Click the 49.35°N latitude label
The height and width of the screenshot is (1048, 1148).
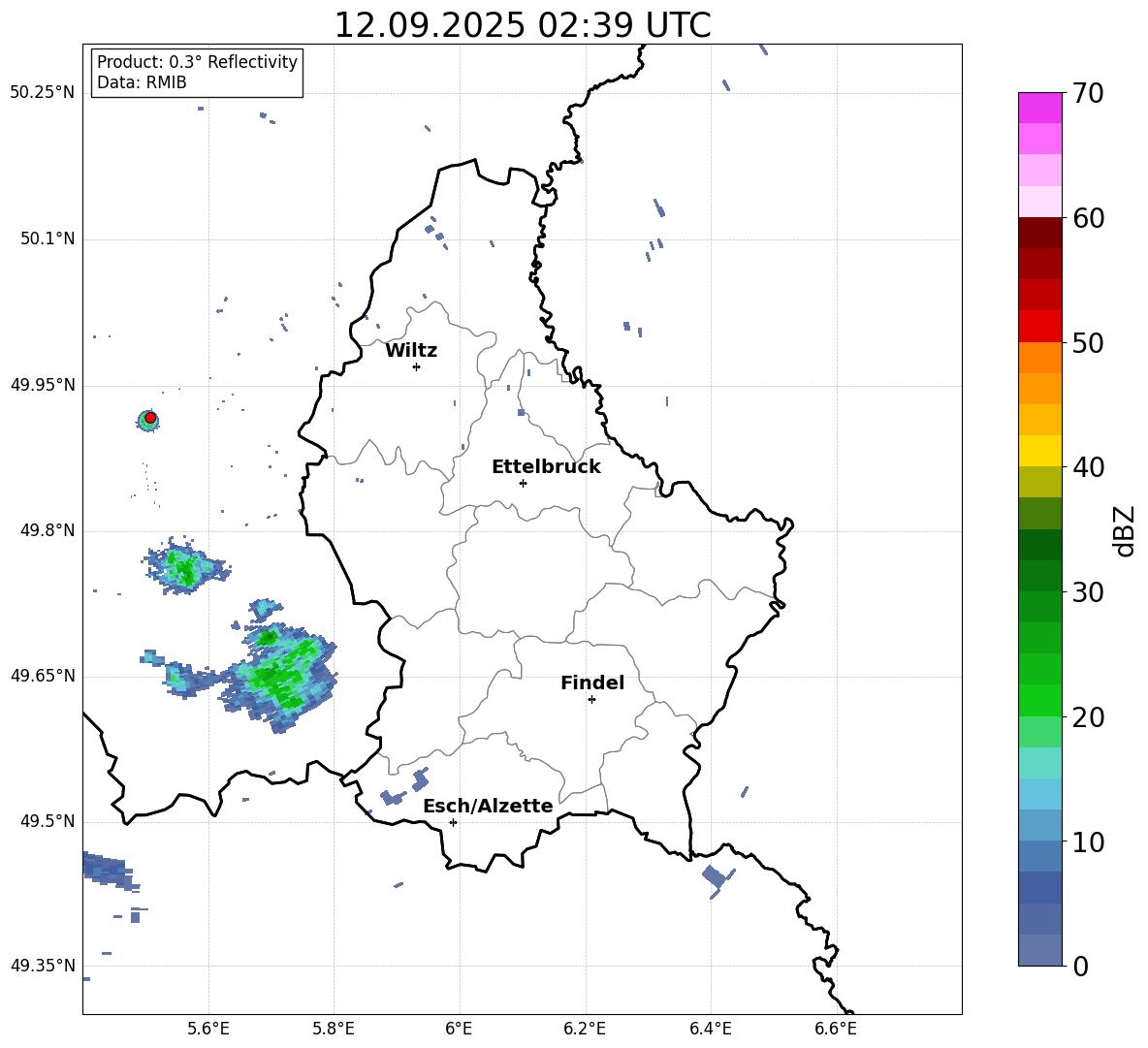coord(43,966)
